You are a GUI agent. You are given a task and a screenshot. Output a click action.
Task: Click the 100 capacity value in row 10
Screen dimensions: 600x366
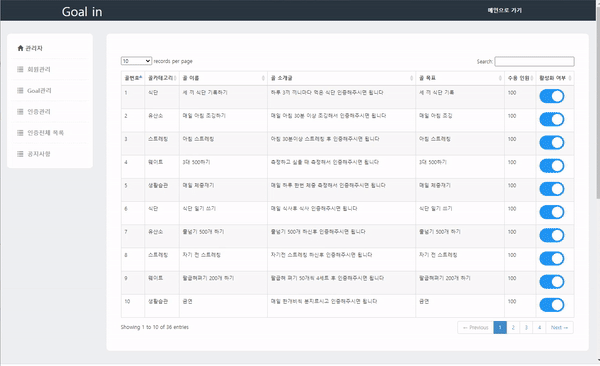[512, 301]
